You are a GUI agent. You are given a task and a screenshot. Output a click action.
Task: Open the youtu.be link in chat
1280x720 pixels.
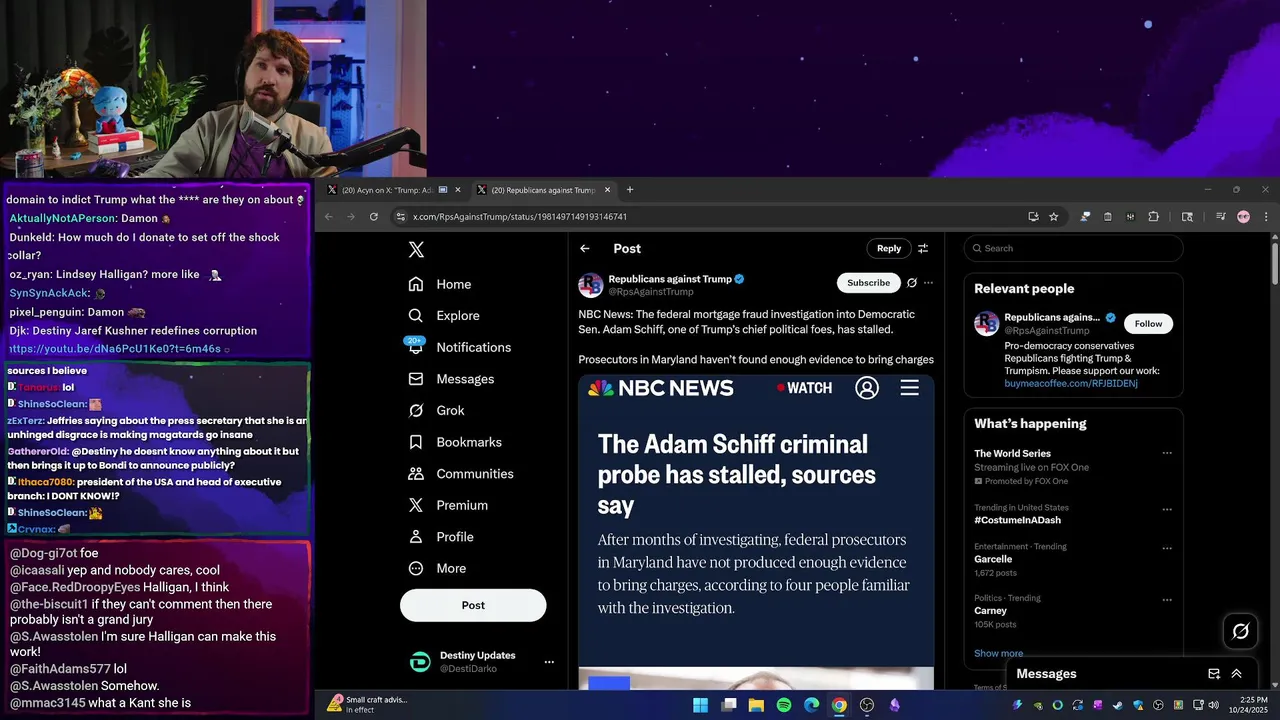click(x=114, y=349)
